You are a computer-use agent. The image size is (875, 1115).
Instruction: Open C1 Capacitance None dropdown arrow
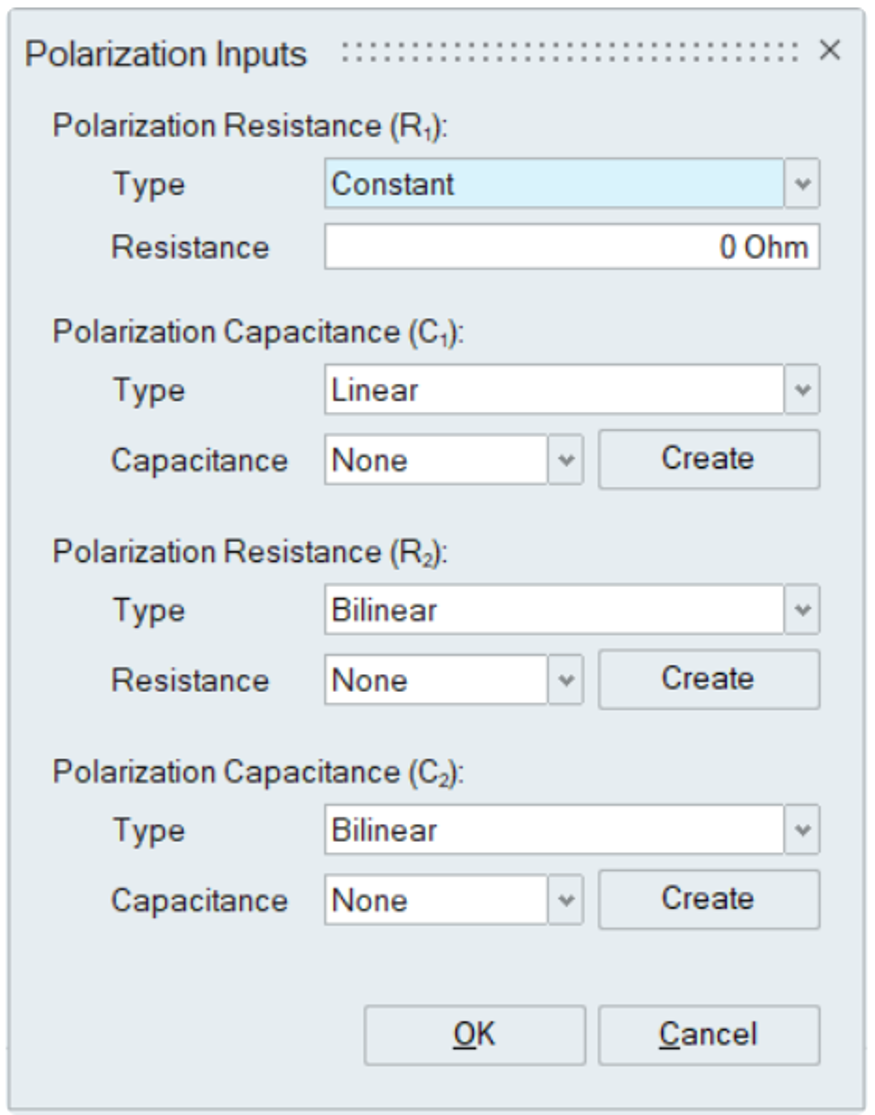tap(566, 460)
